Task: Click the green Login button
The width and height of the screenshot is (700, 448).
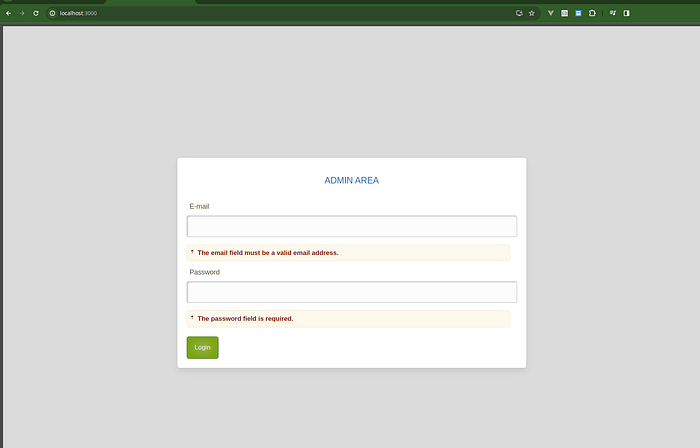Action: tap(203, 348)
